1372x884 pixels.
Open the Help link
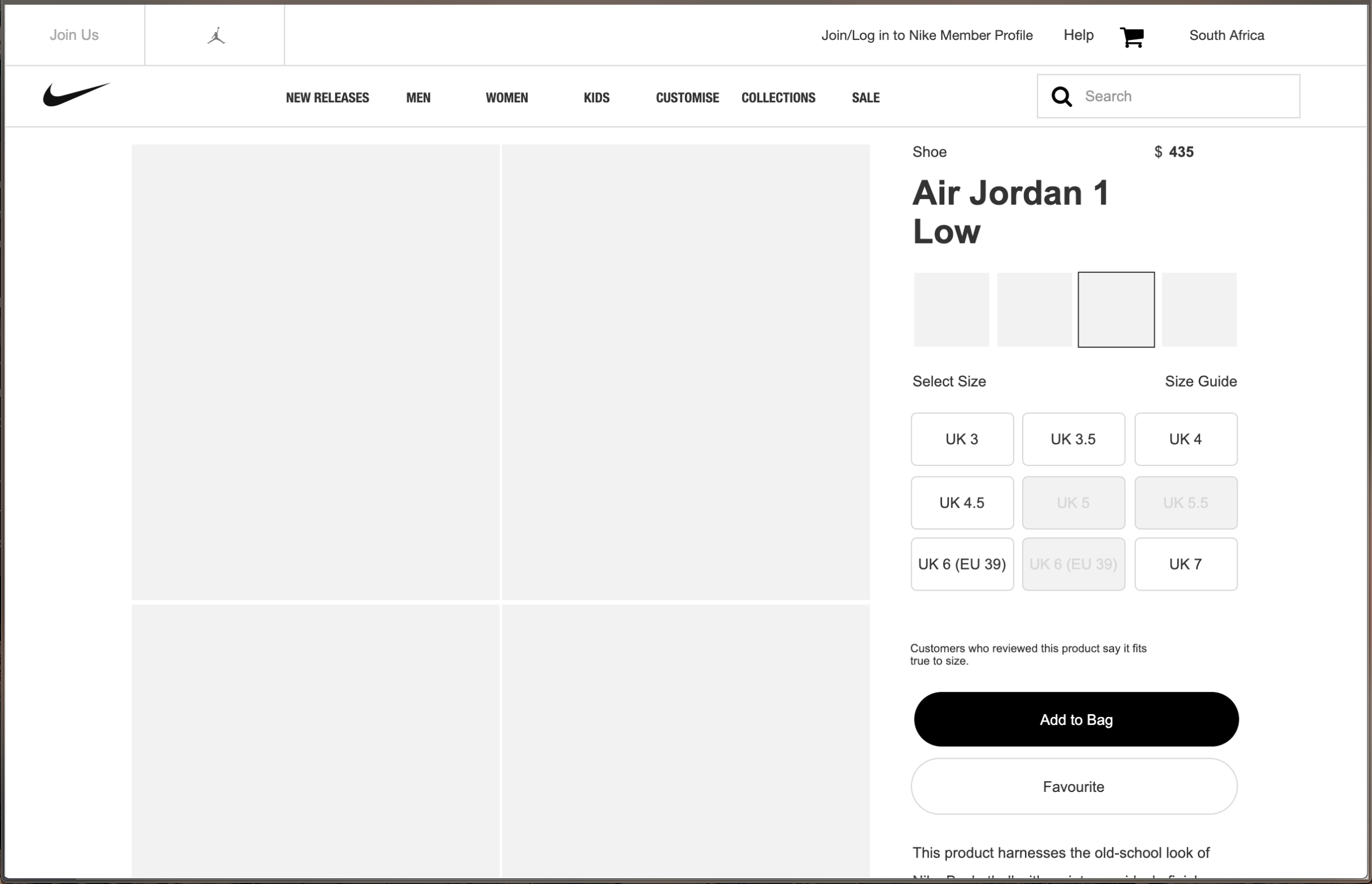(1078, 35)
